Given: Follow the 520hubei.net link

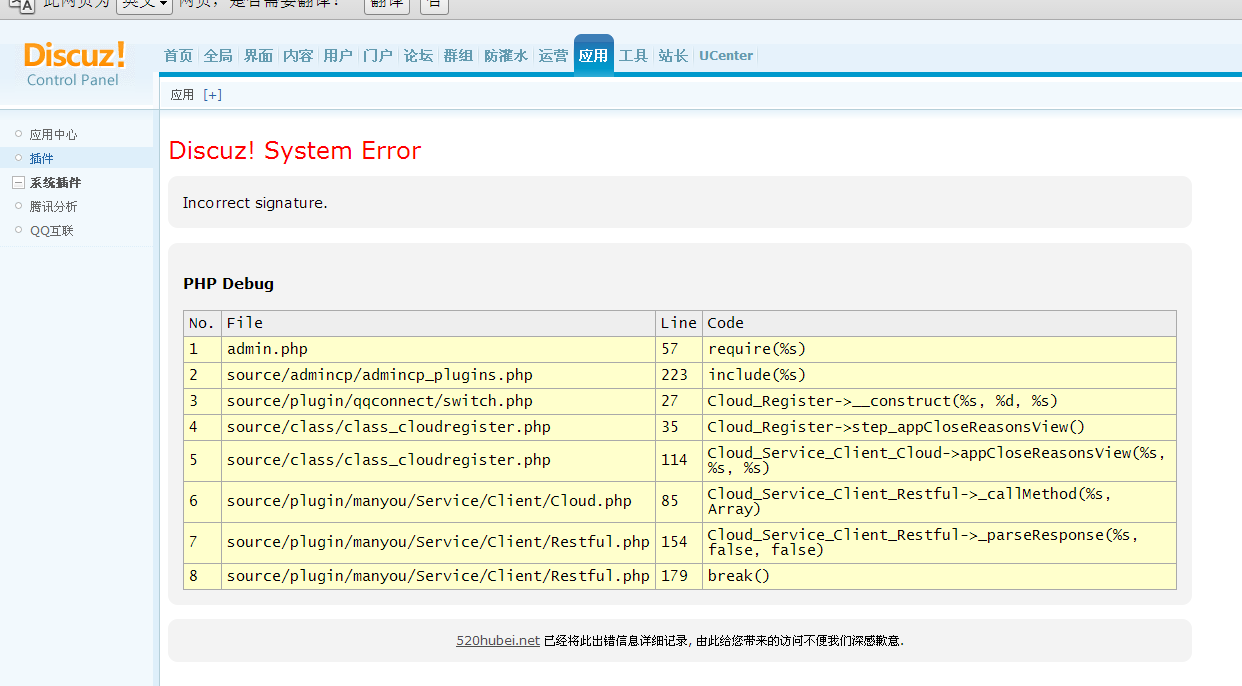Looking at the screenshot, I should coord(498,640).
